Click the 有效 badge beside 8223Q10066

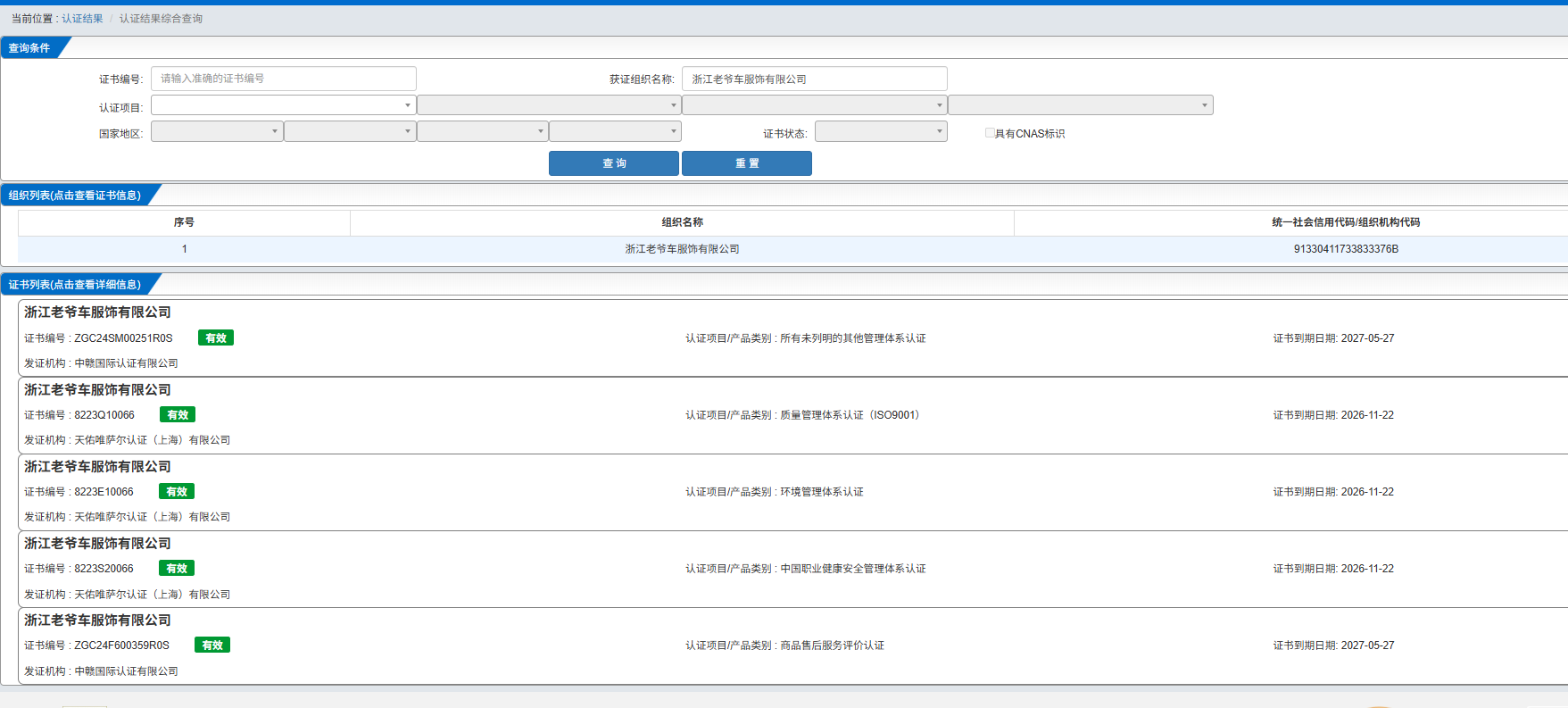178,415
